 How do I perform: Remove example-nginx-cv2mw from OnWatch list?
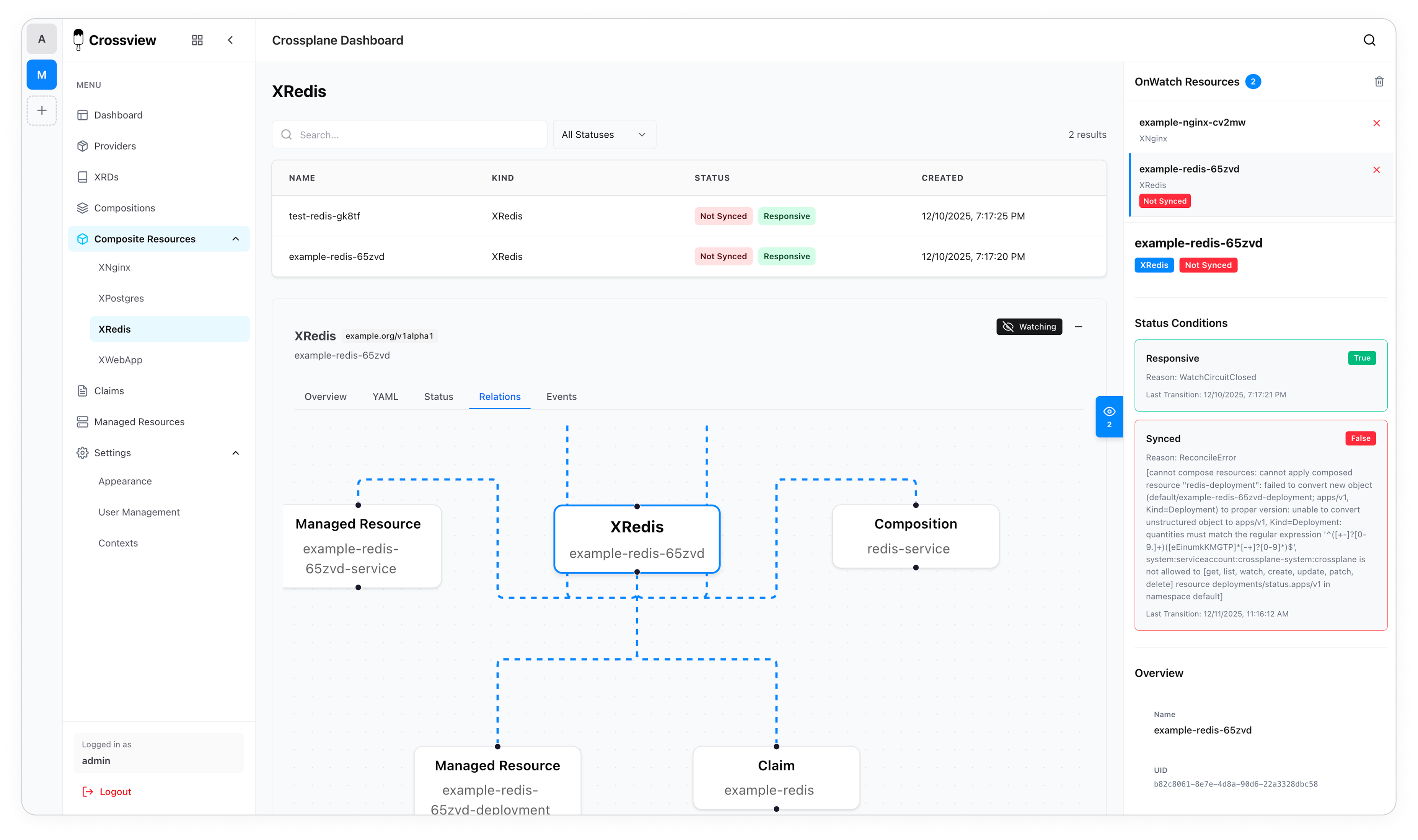[x=1376, y=123]
